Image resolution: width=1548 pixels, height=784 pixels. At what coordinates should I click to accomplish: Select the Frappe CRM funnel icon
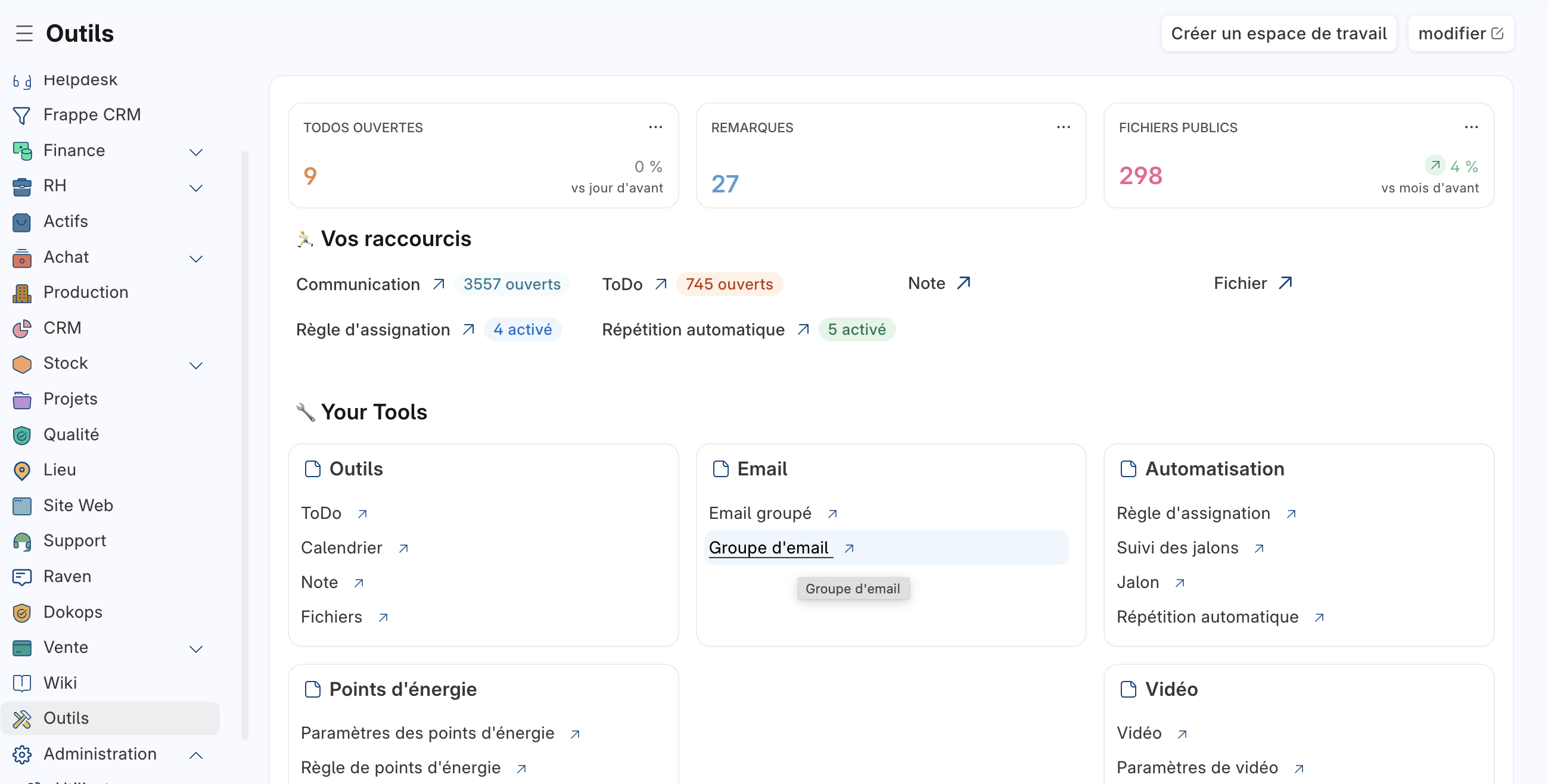click(21, 115)
